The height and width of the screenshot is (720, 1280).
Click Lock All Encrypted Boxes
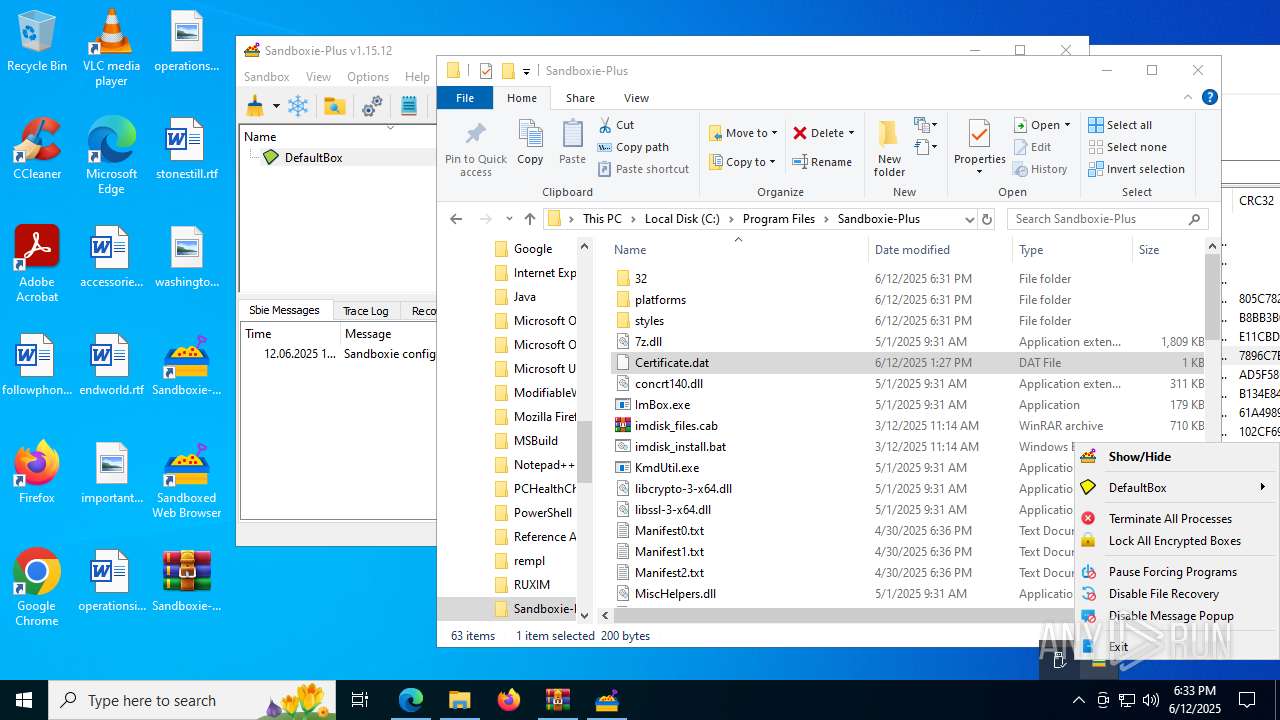(1174, 541)
